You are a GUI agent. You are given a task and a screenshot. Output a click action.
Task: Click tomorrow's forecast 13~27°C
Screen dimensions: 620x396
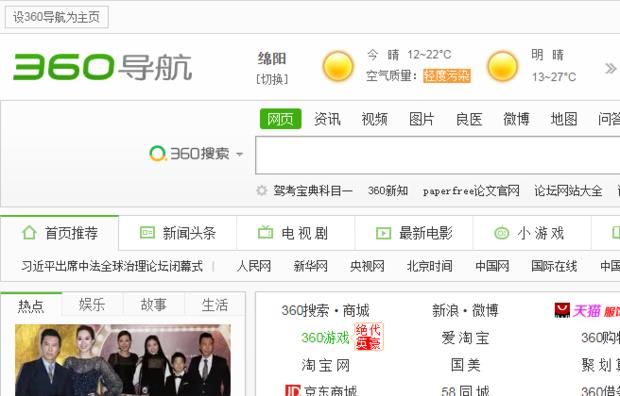coord(554,77)
